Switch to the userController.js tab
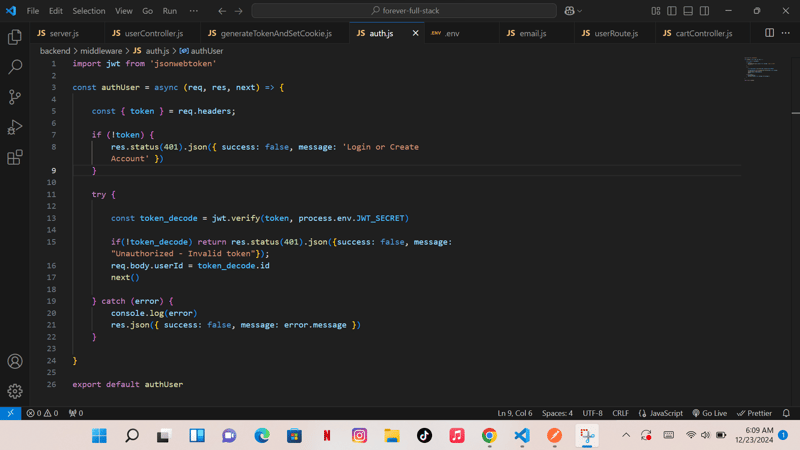The width and height of the screenshot is (800, 450). [147, 33]
